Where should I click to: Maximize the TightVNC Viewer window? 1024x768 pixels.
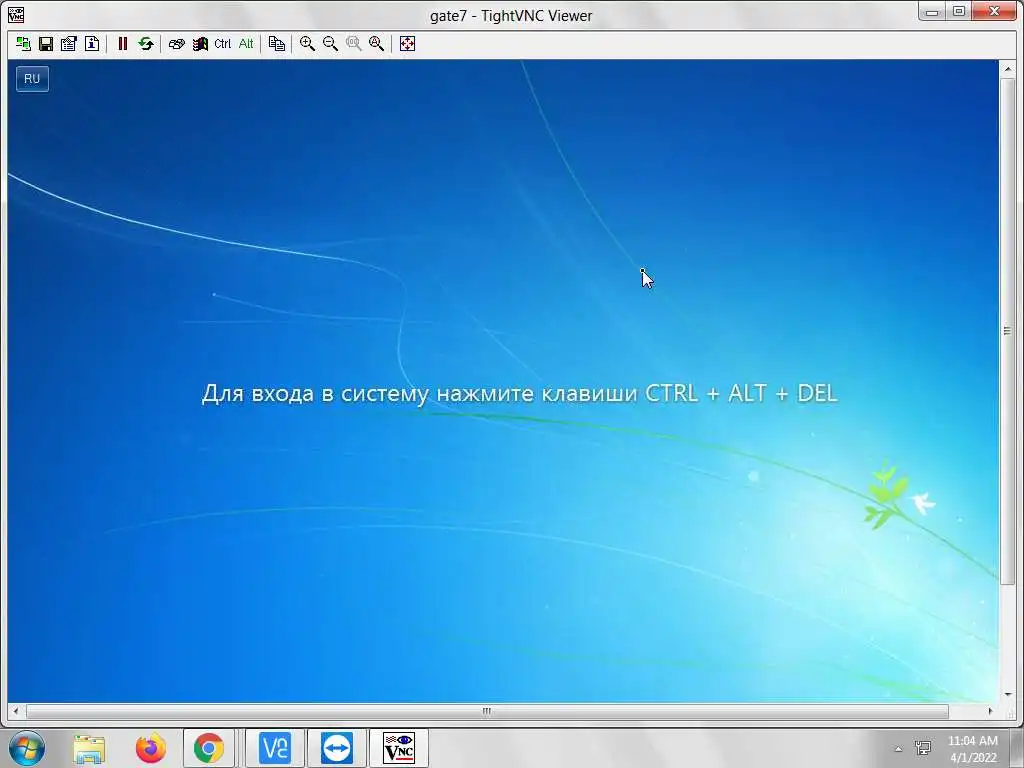pyautogui.click(x=959, y=12)
